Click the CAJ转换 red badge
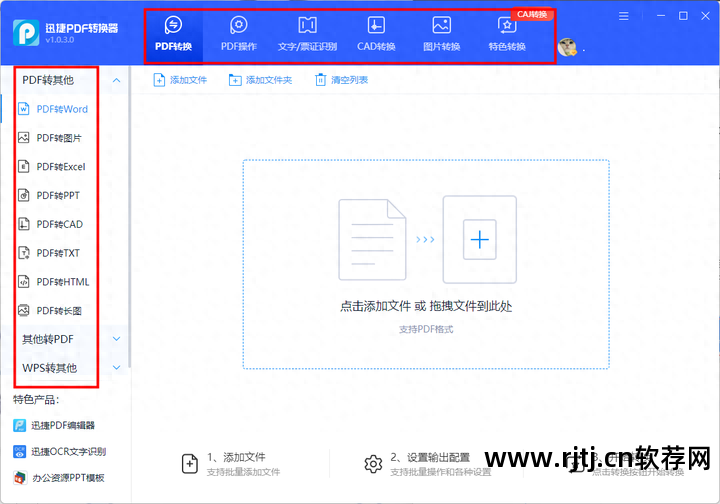 [532, 14]
